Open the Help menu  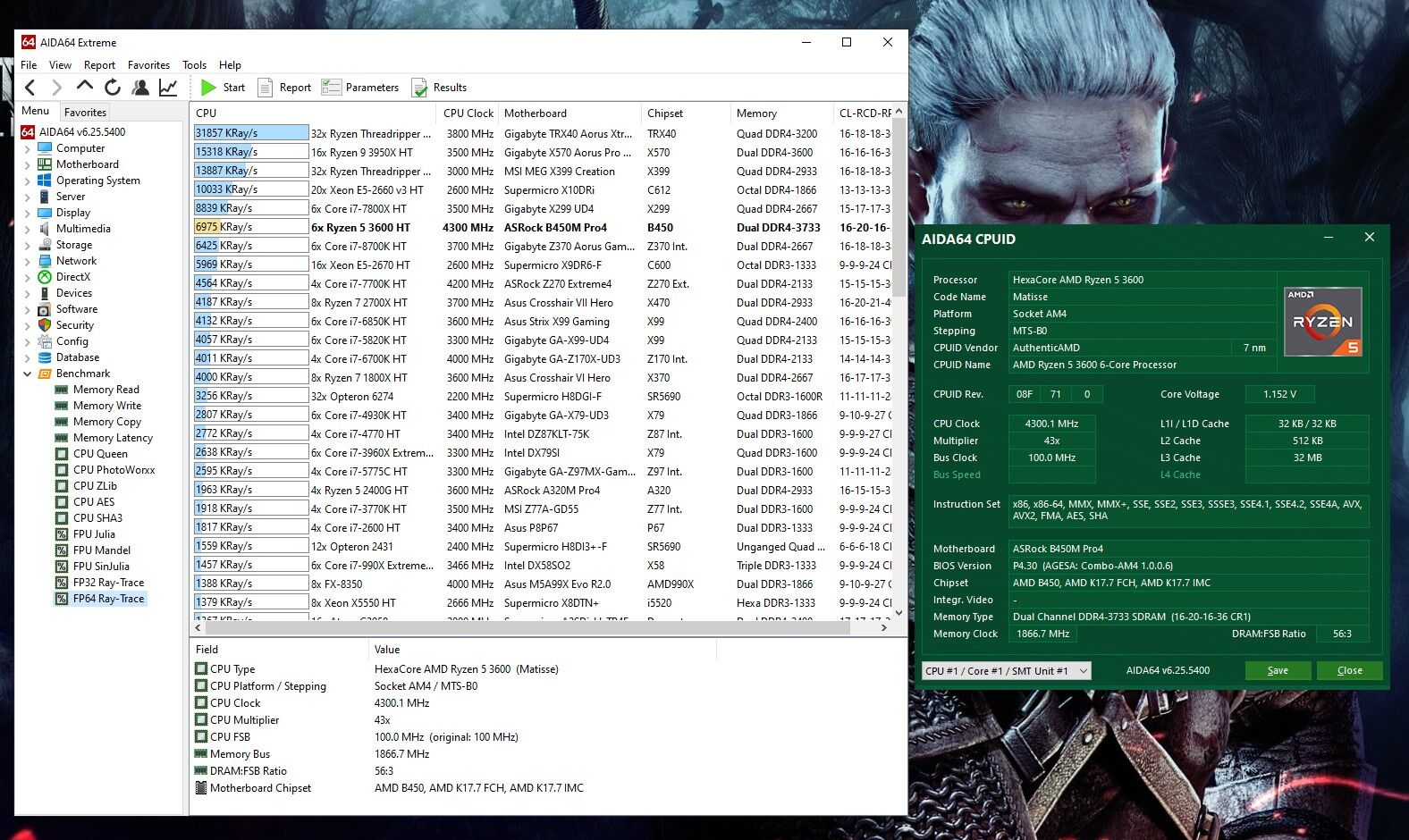(230, 65)
